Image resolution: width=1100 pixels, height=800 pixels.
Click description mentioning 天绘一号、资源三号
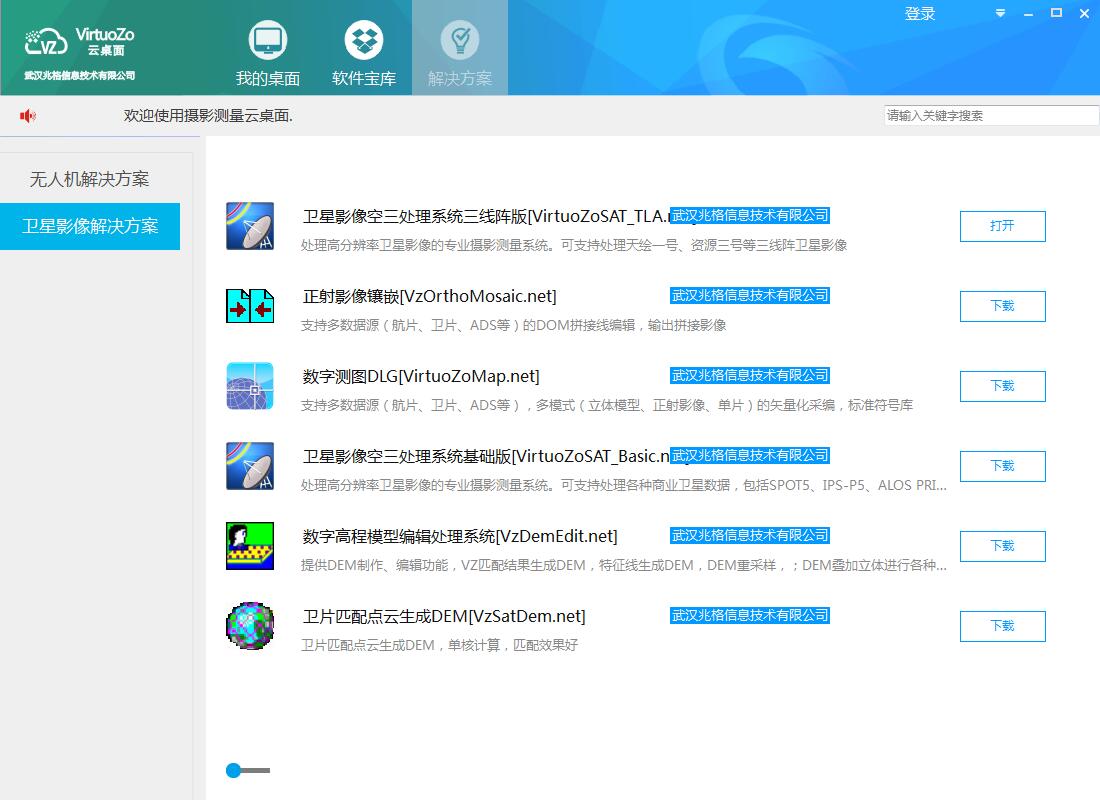coord(574,245)
